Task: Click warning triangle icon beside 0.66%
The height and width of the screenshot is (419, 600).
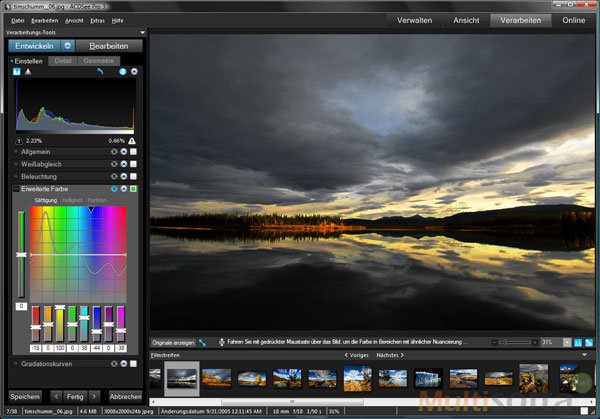Action: 132,140
